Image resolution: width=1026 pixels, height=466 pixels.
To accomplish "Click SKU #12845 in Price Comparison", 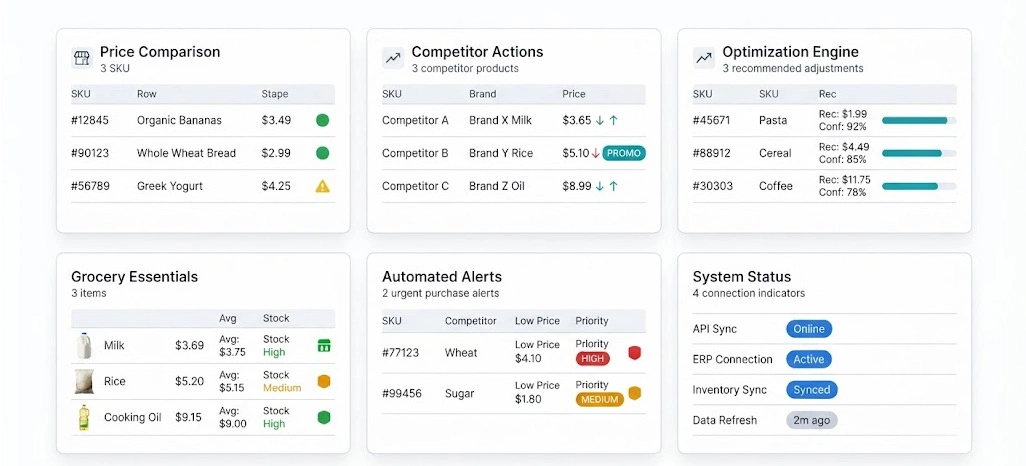I will 90,120.
